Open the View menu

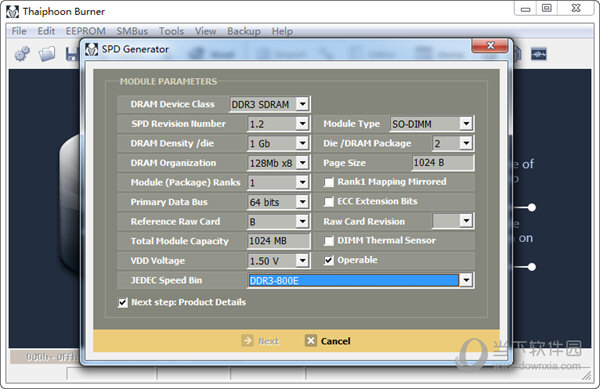[205, 31]
